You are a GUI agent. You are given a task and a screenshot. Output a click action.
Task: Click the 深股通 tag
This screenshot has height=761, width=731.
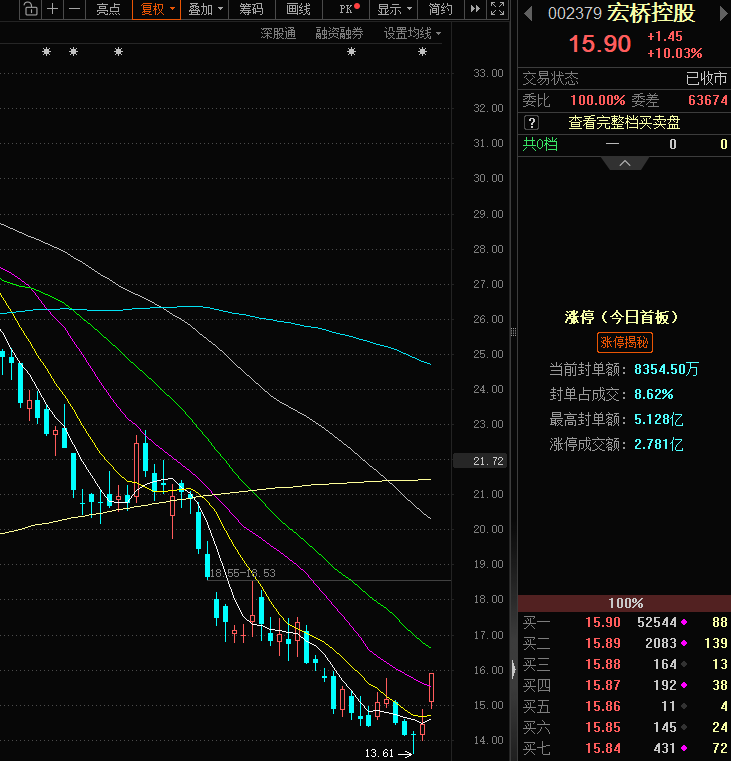[x=278, y=33]
